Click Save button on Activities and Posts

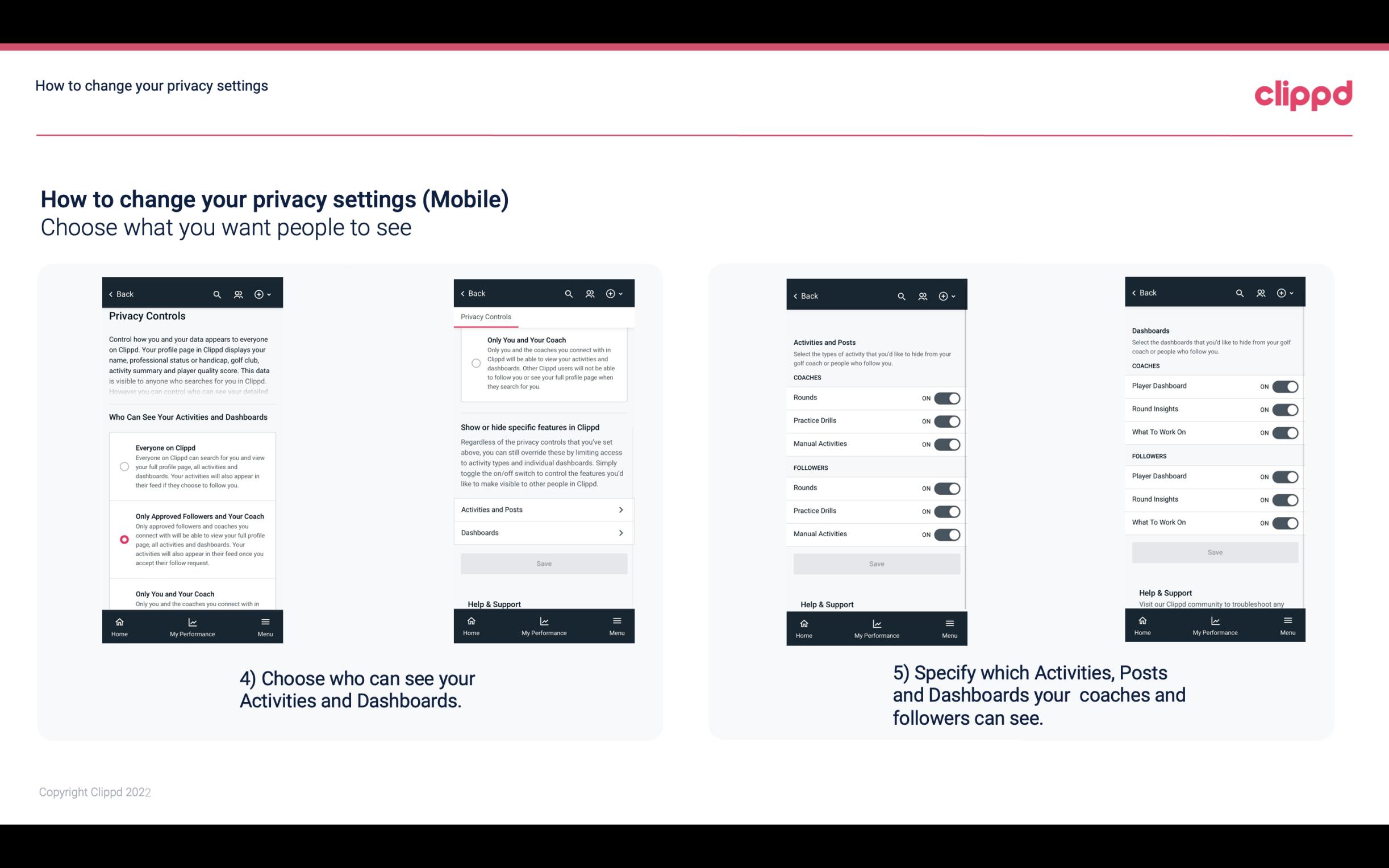pyautogui.click(x=876, y=563)
